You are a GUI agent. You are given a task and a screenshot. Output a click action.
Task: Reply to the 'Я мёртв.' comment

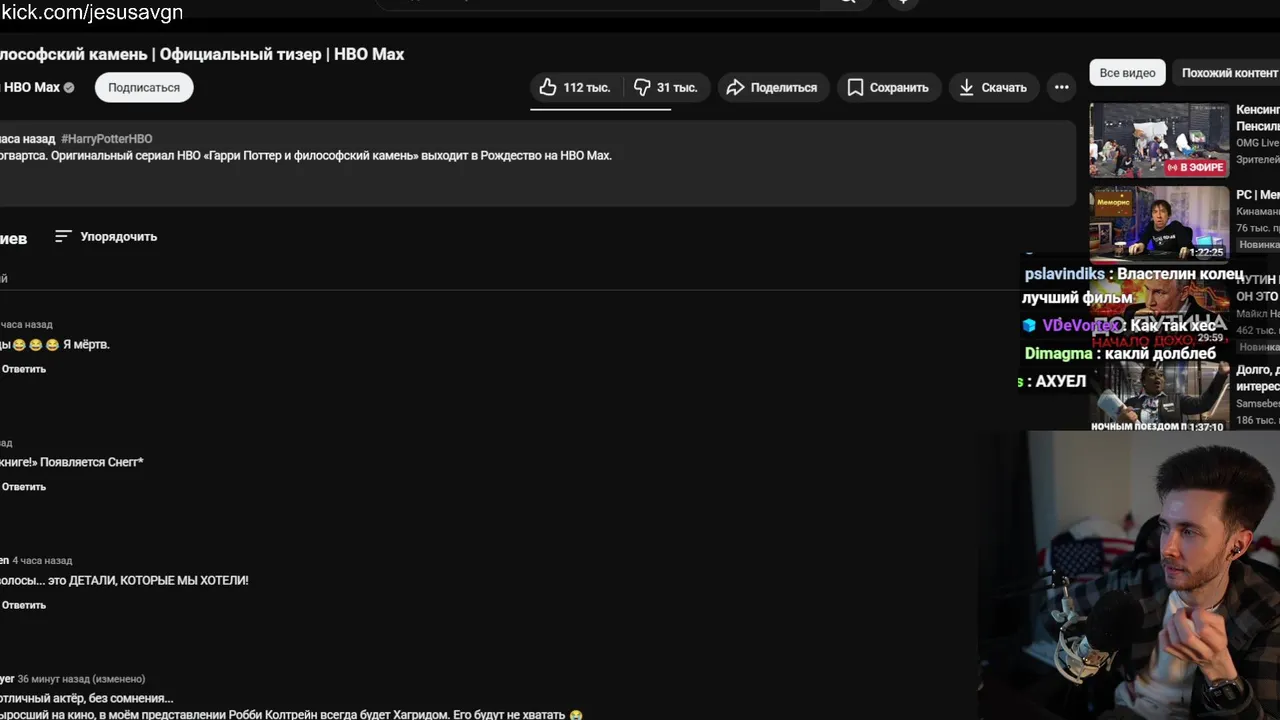click(x=24, y=369)
